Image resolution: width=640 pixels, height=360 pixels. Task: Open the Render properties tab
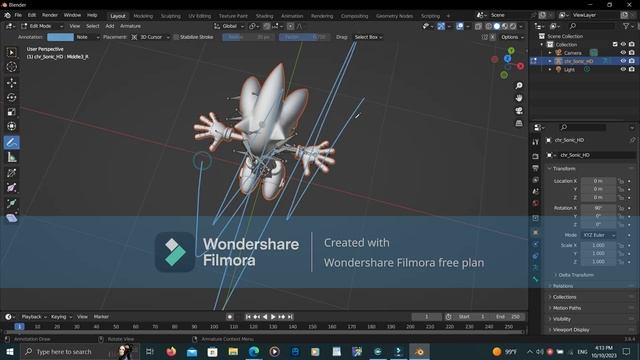536,156
